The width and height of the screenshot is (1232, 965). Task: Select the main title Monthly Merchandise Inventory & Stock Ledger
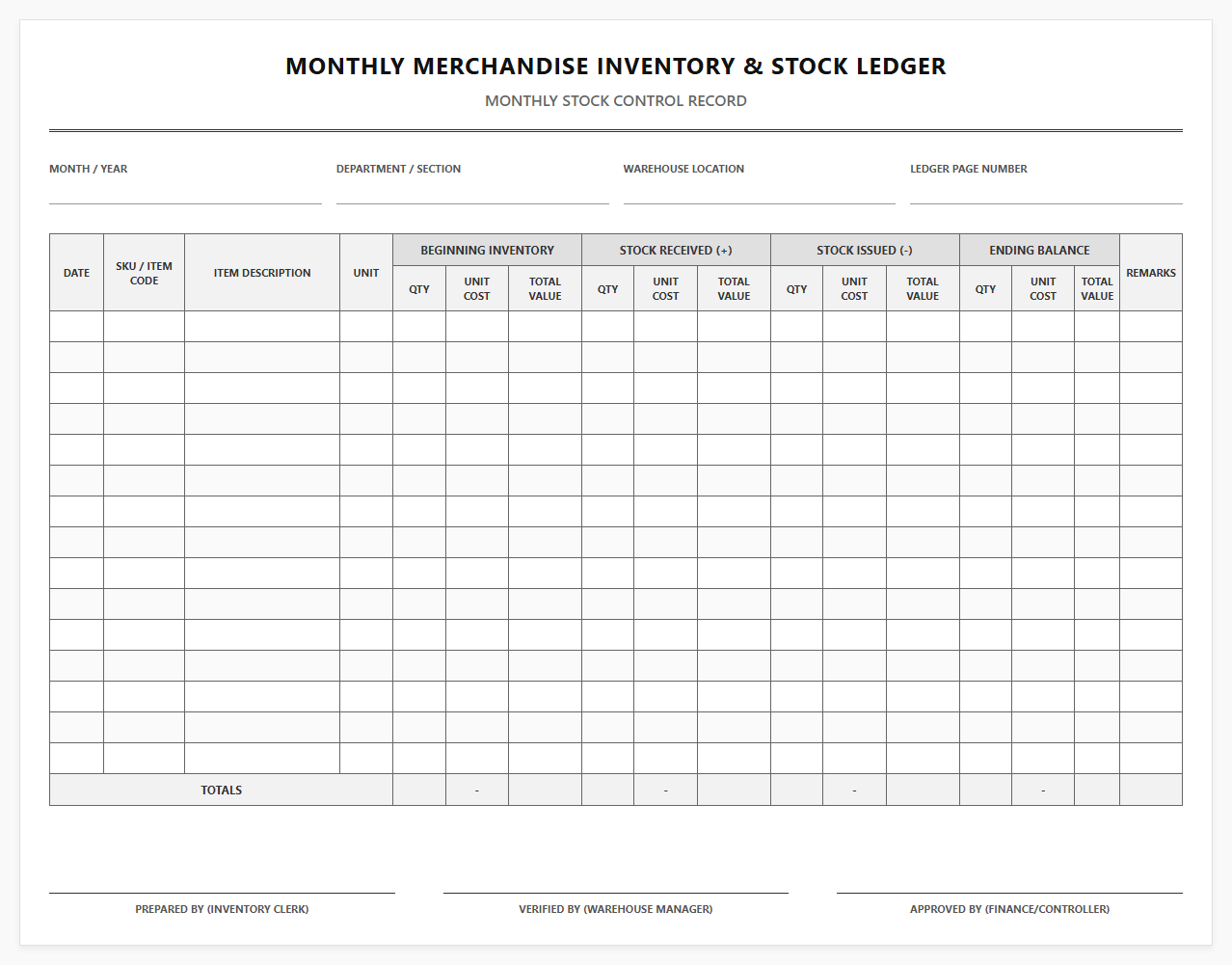click(x=616, y=66)
